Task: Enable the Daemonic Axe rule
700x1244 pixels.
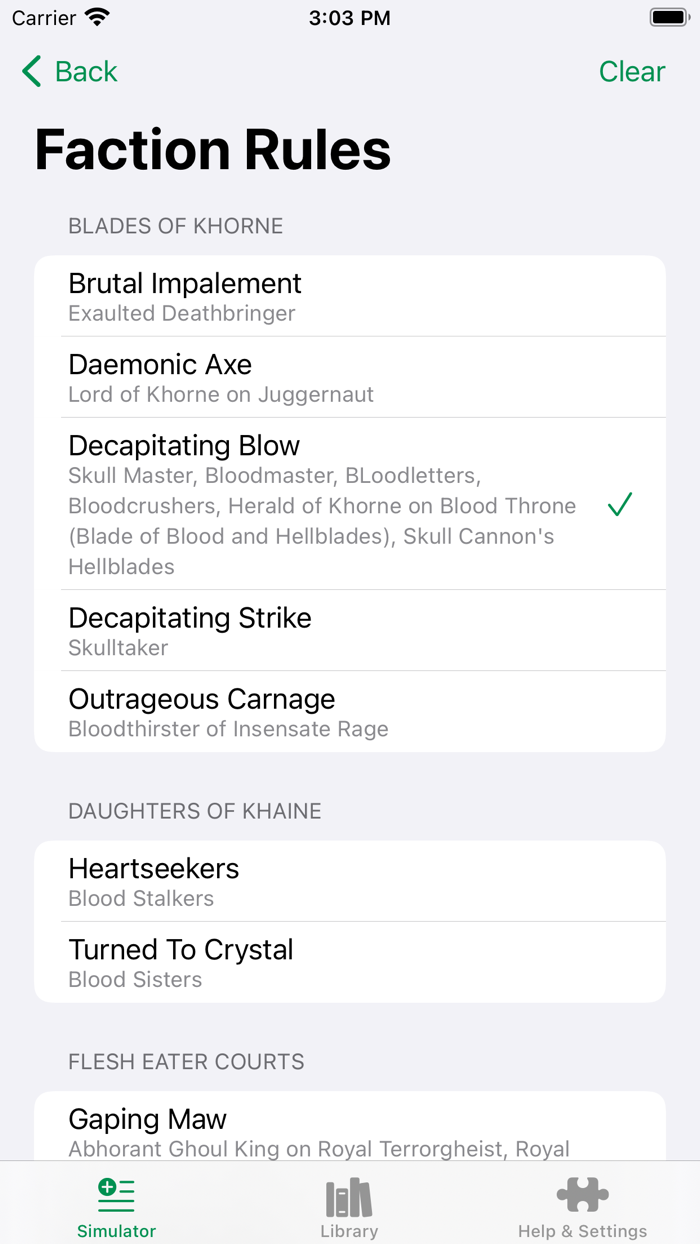Action: pyautogui.click(x=349, y=377)
